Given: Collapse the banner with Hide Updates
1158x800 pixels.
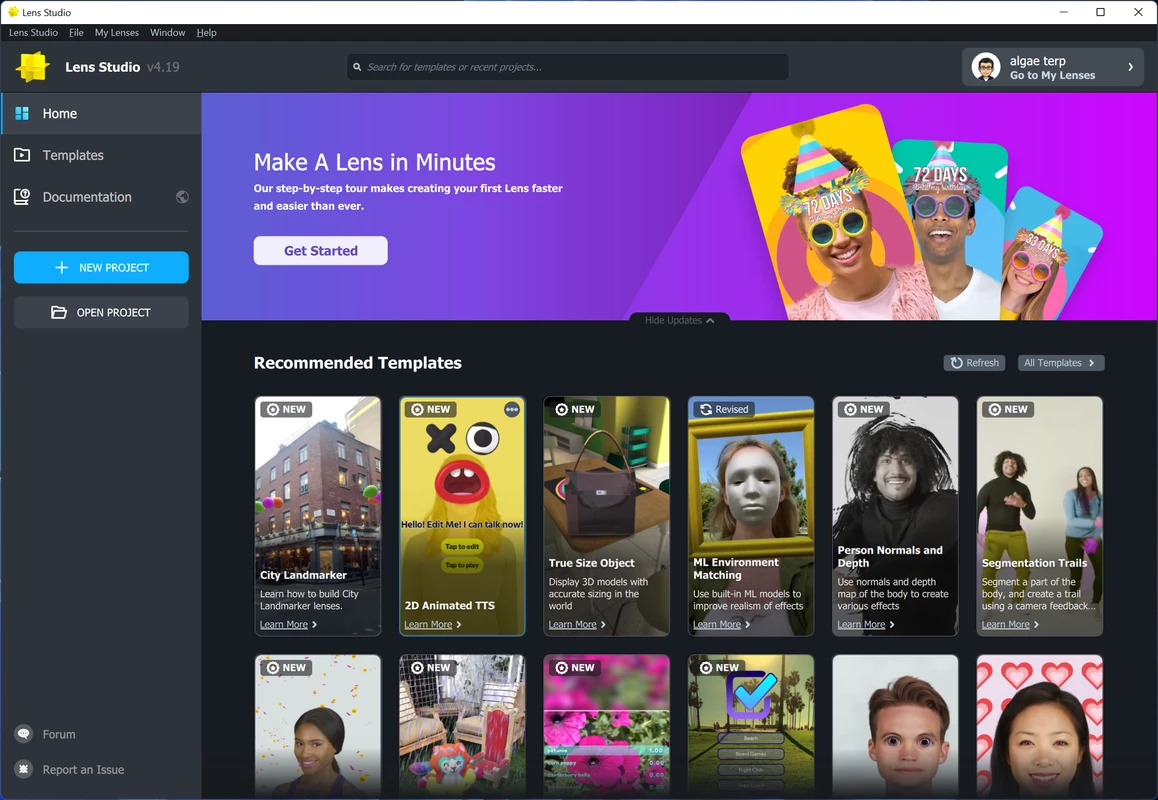Looking at the screenshot, I should click(679, 321).
